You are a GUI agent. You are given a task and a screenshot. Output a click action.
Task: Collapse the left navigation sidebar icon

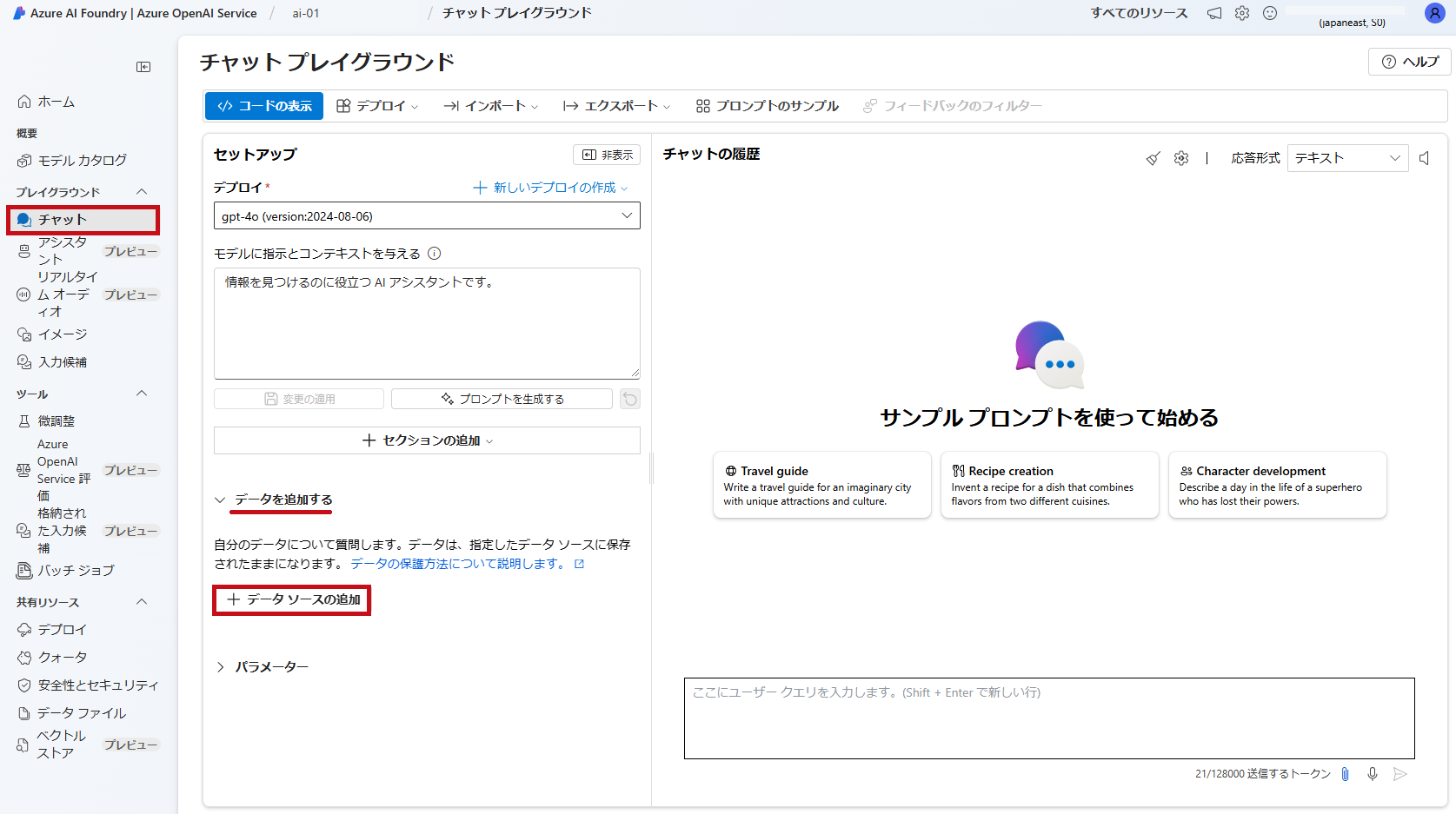(x=143, y=67)
